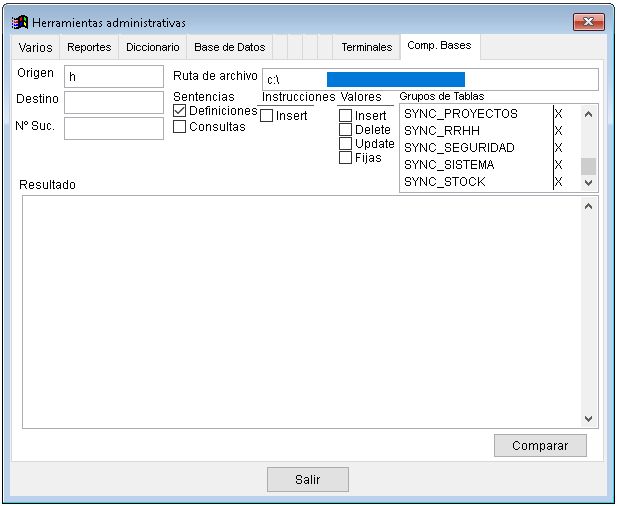Image resolution: width=617 pixels, height=506 pixels.
Task: Check the Insert option under Instrucciones
Action: coord(267,116)
